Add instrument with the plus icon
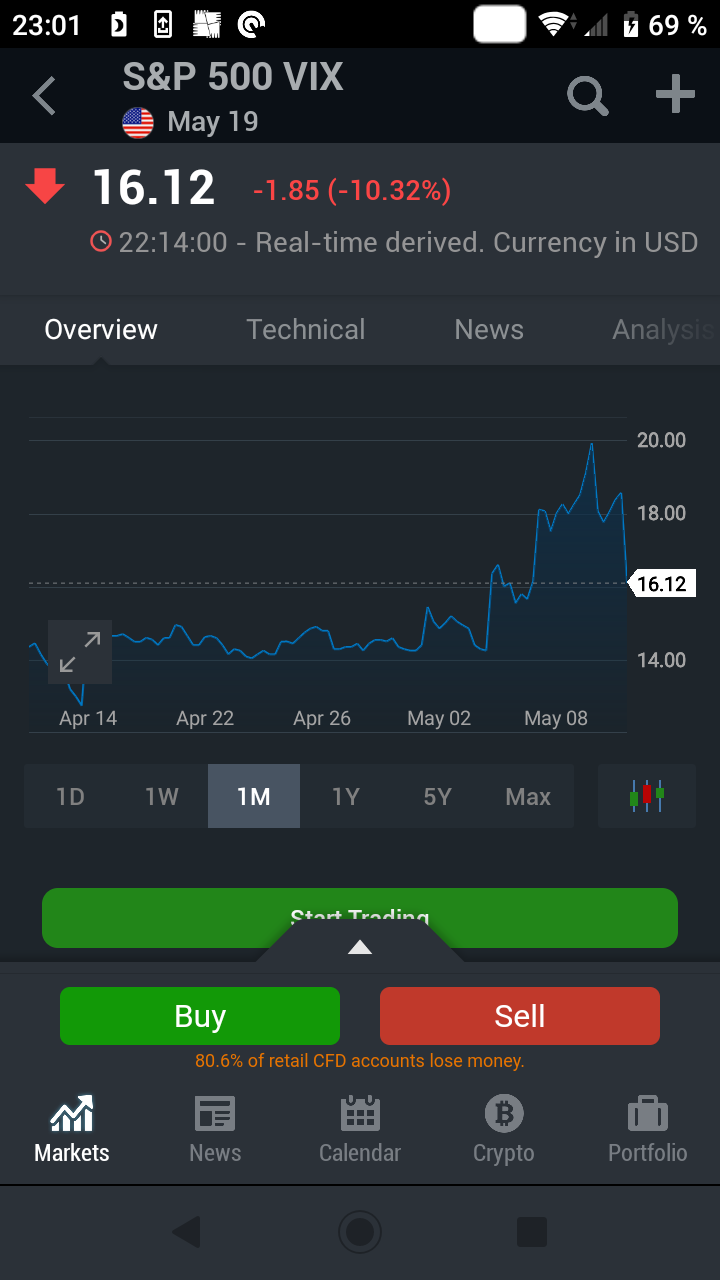 tap(675, 95)
